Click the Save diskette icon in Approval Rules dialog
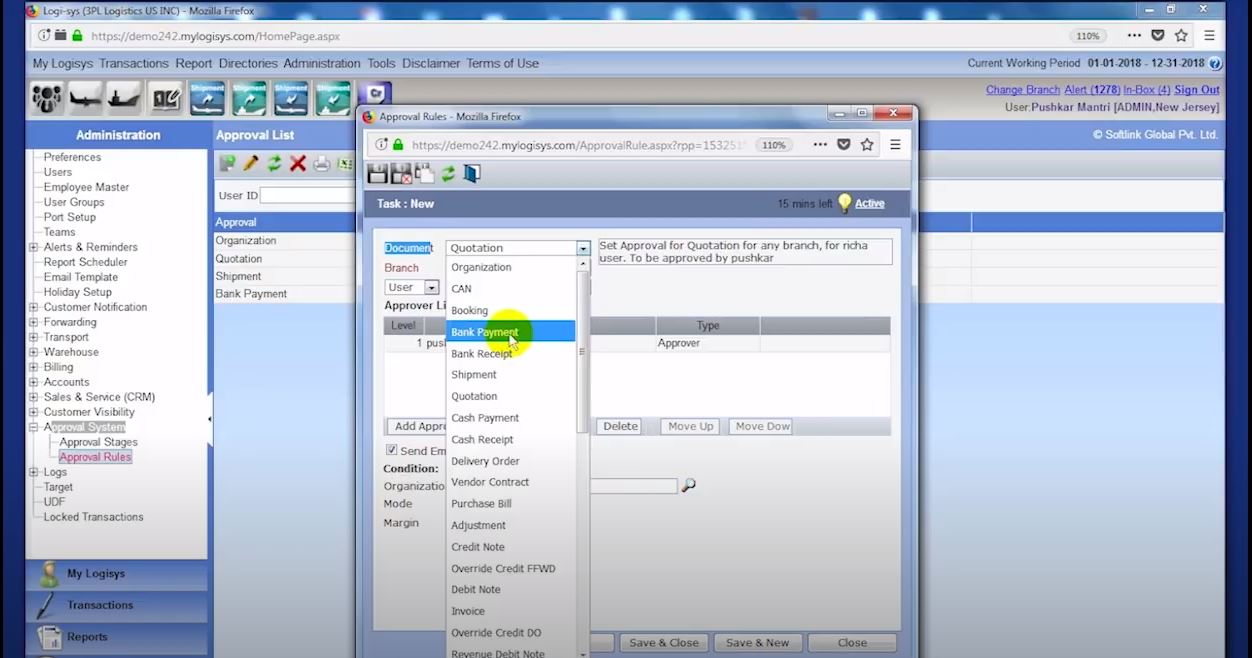This screenshot has height=658, width=1252. point(377,172)
